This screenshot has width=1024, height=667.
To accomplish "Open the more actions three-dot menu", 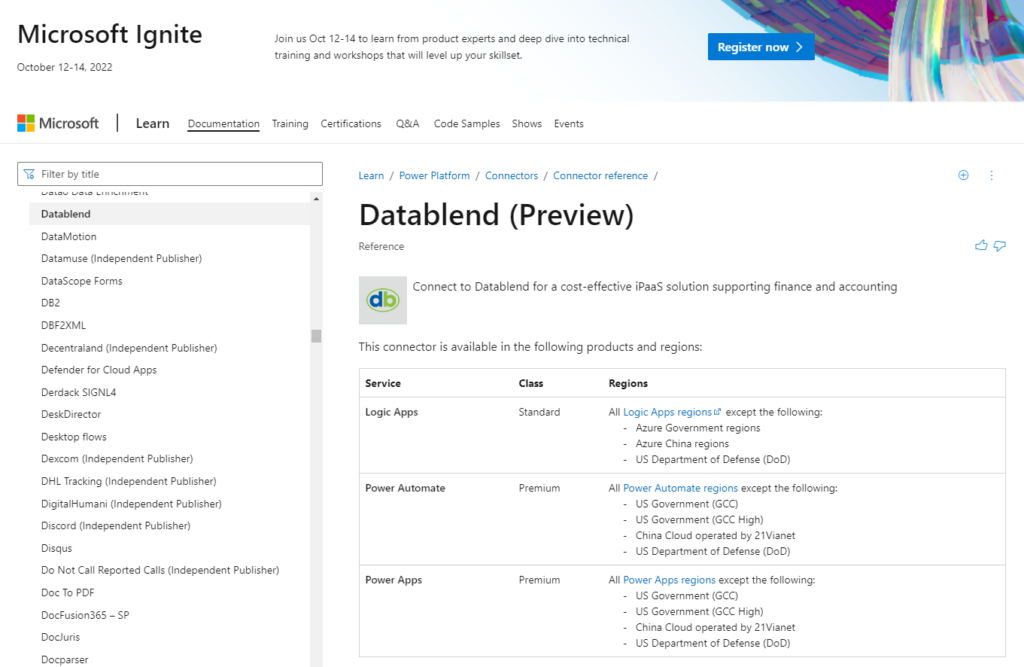I will [x=991, y=175].
